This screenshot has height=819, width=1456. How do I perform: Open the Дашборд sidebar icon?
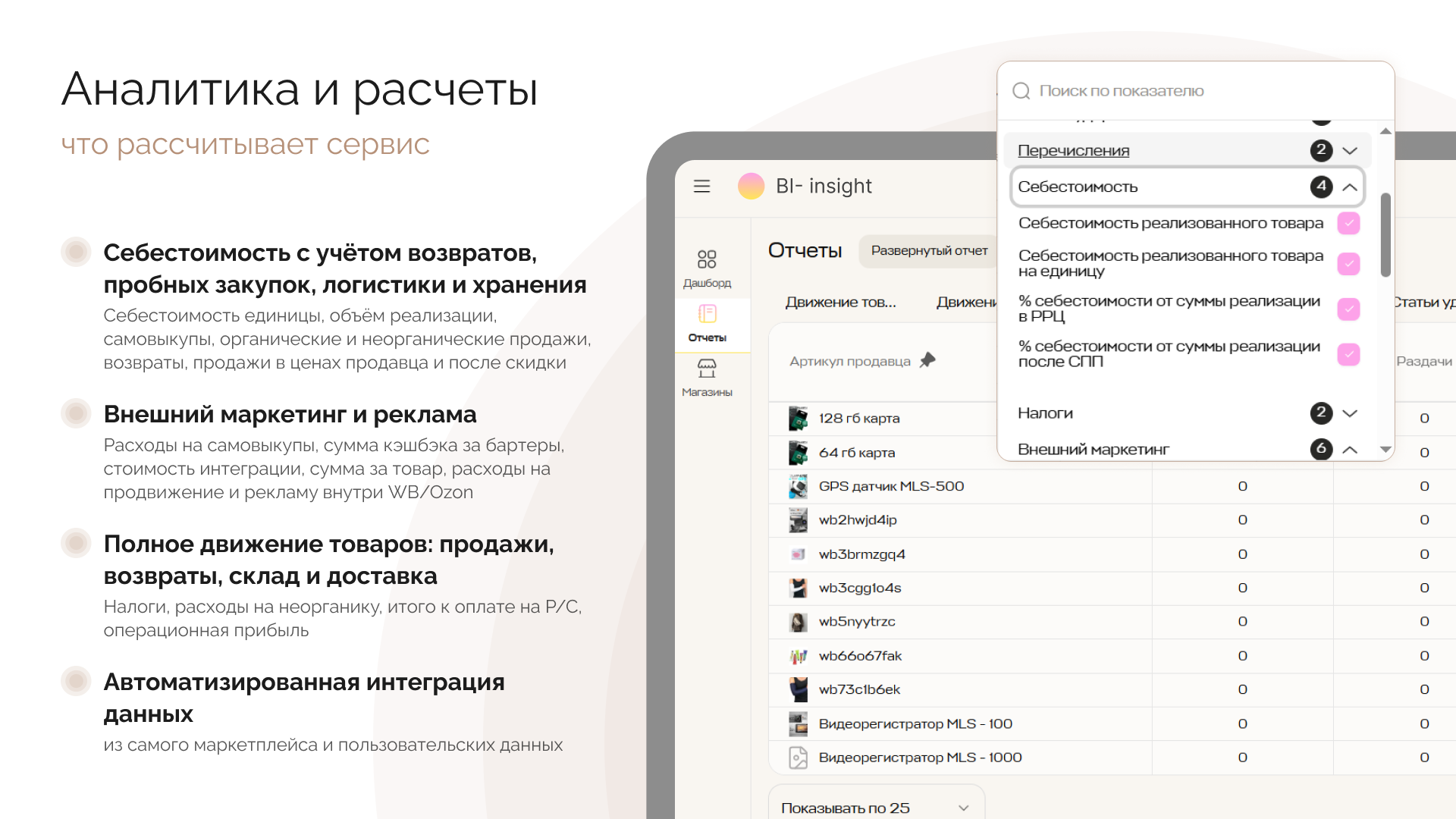click(x=707, y=259)
